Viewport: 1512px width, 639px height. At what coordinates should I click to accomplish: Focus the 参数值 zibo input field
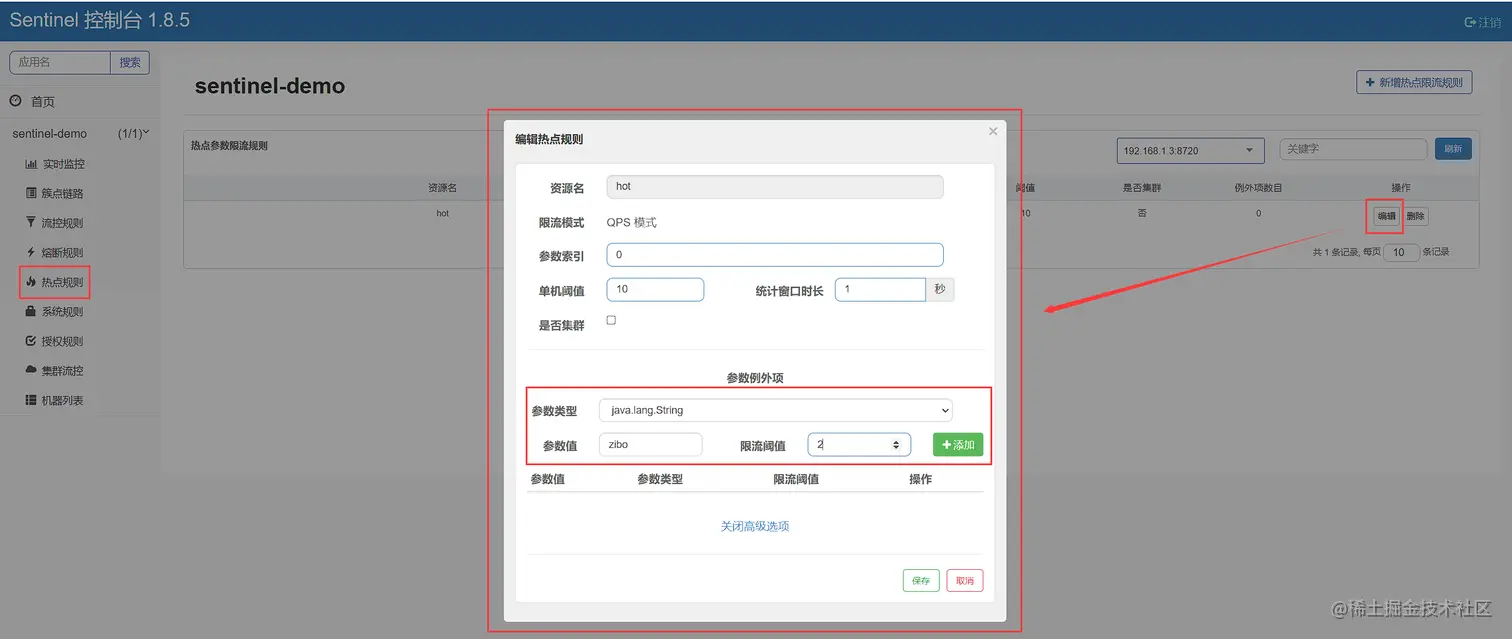[x=651, y=444]
